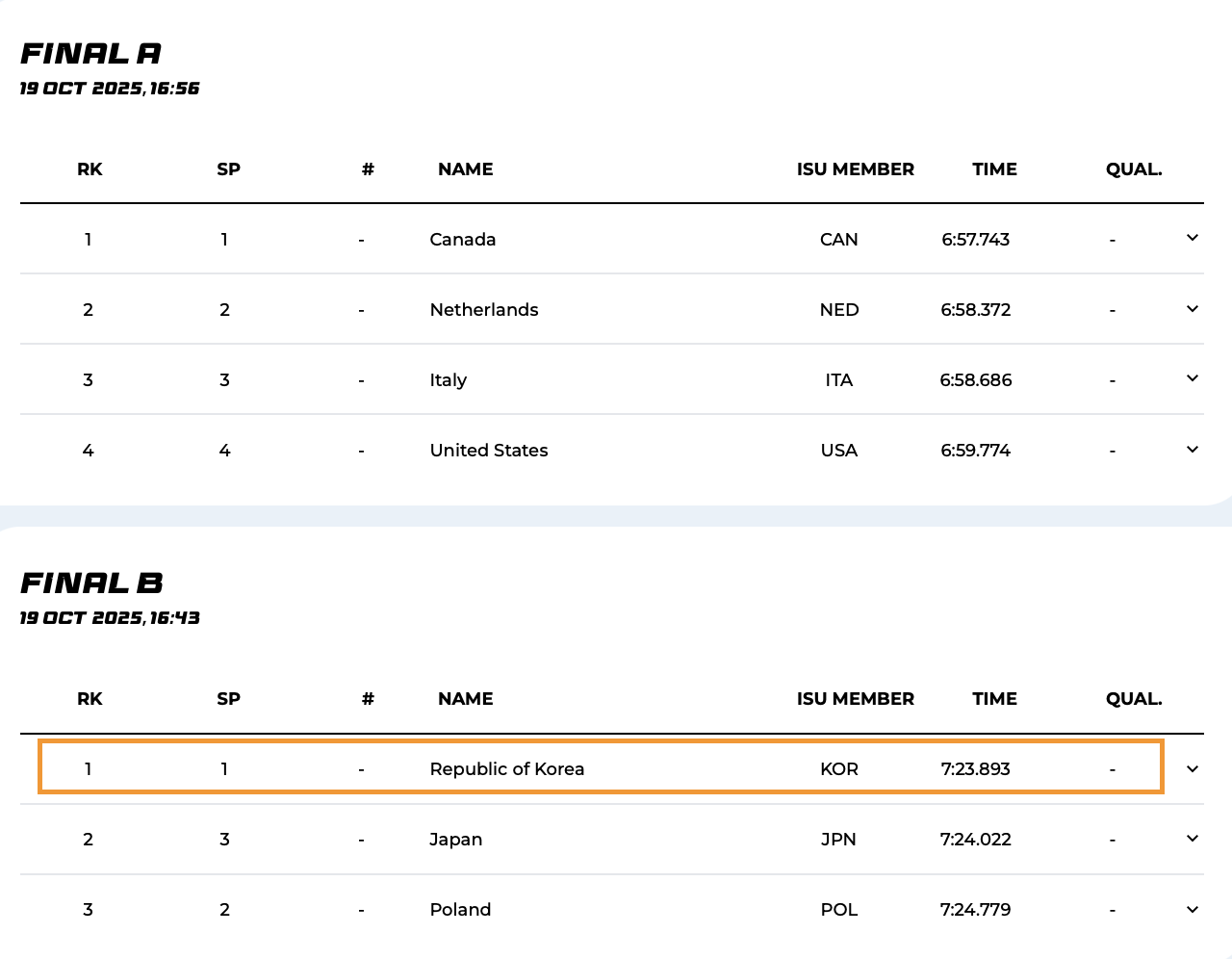Expand Republic of Korea row chevron
This screenshot has height=959, width=1232.
[x=1192, y=768]
